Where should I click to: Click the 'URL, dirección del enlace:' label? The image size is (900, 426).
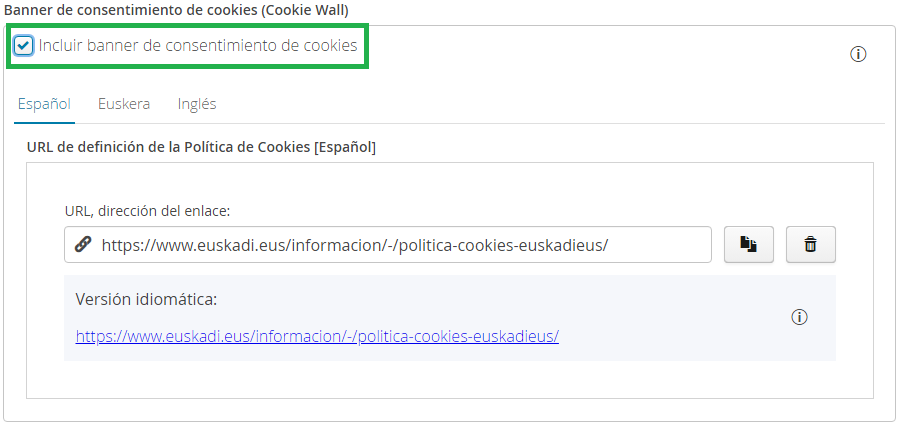pyautogui.click(x=148, y=210)
